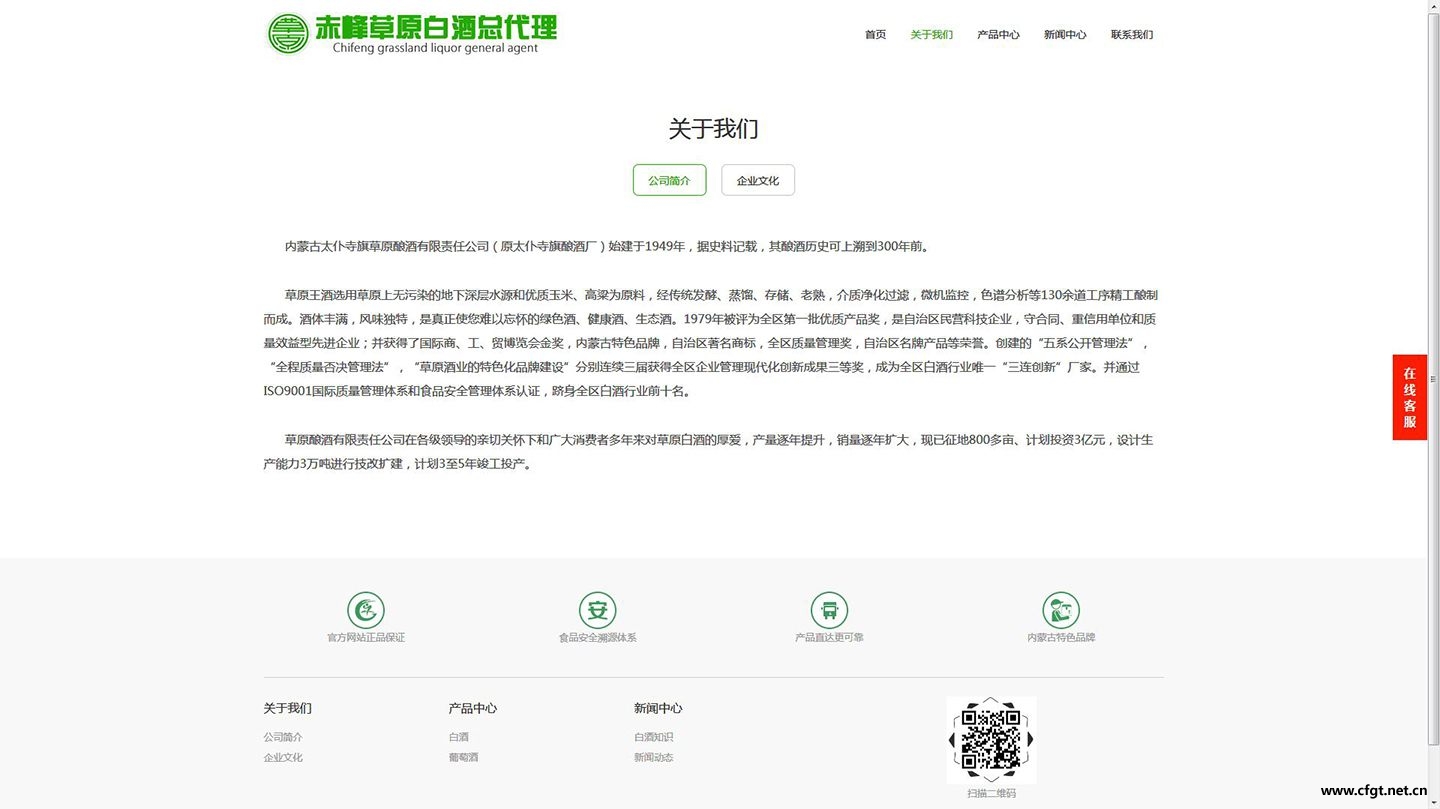This screenshot has width=1440, height=809.
Task: Click the footer 公司简介 link
Action: click(283, 737)
